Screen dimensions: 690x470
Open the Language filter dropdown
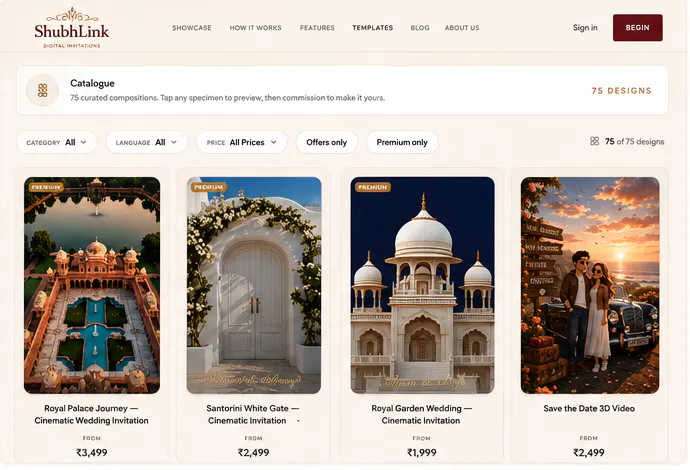[x=147, y=142]
